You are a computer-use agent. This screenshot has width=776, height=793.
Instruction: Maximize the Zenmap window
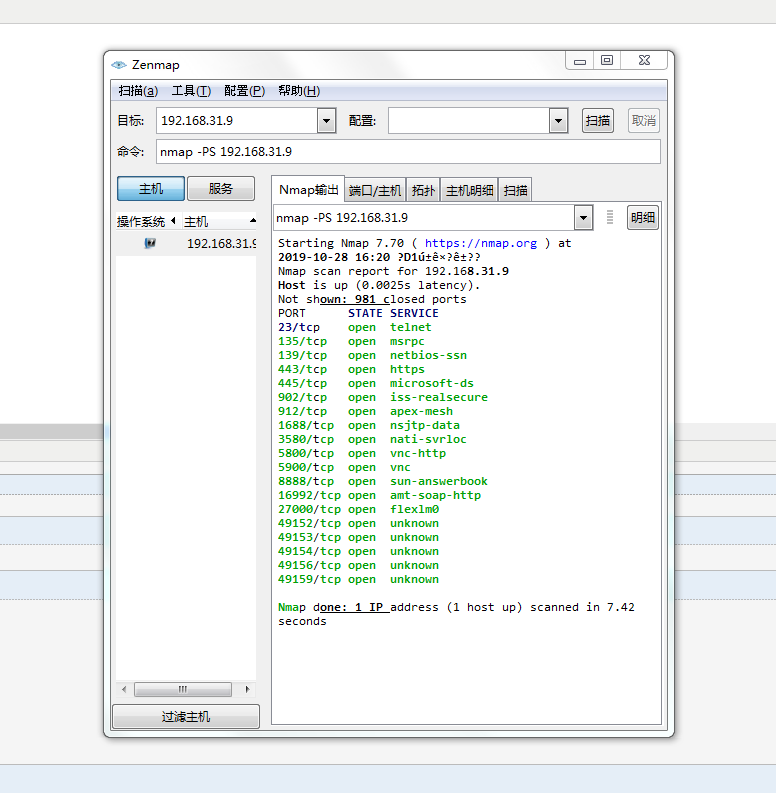click(607, 61)
